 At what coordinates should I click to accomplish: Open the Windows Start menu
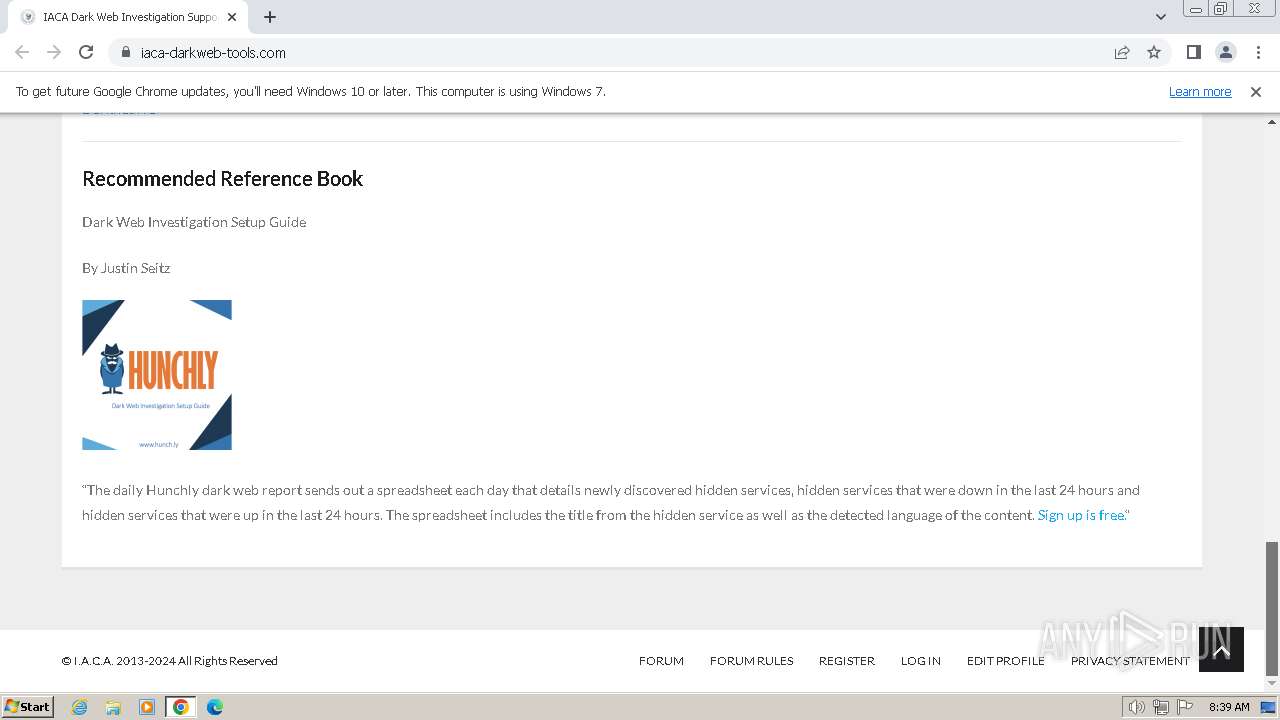[x=27, y=706]
